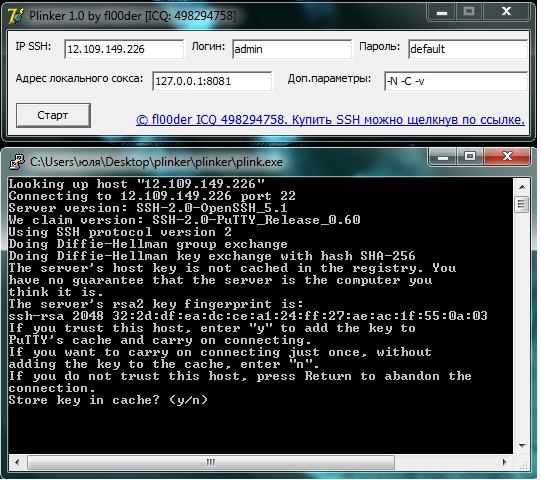This screenshot has height=480, width=541.
Task: Maximize the plink.exe console window
Action: 470,157
